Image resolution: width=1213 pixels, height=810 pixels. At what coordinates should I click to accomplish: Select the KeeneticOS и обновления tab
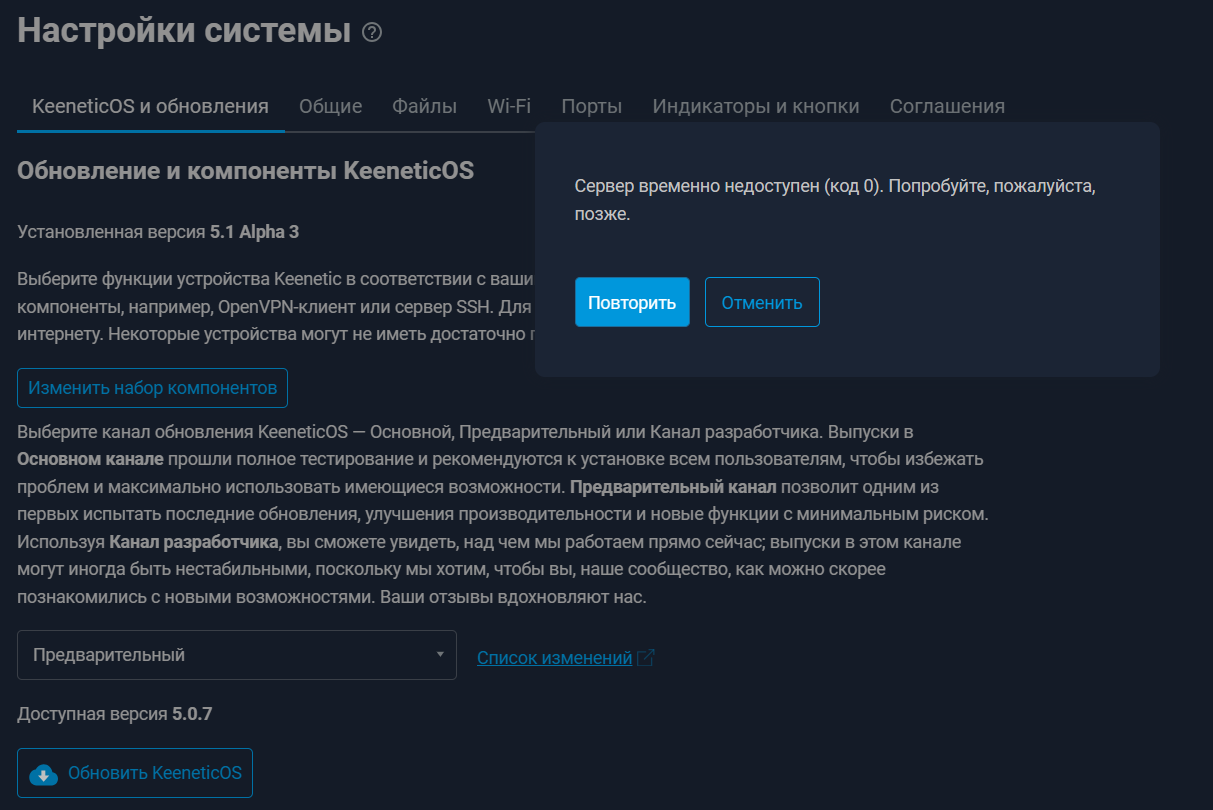(x=150, y=106)
